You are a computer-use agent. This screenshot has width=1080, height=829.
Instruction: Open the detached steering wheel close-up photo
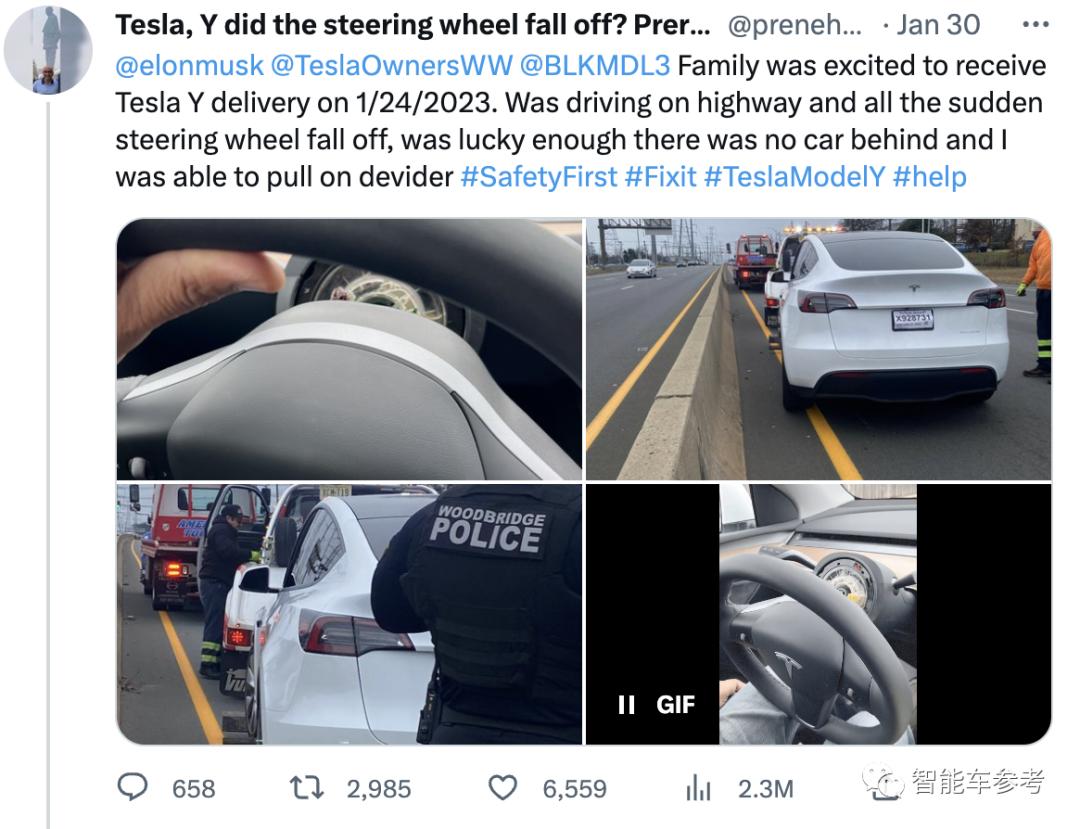[x=349, y=349]
